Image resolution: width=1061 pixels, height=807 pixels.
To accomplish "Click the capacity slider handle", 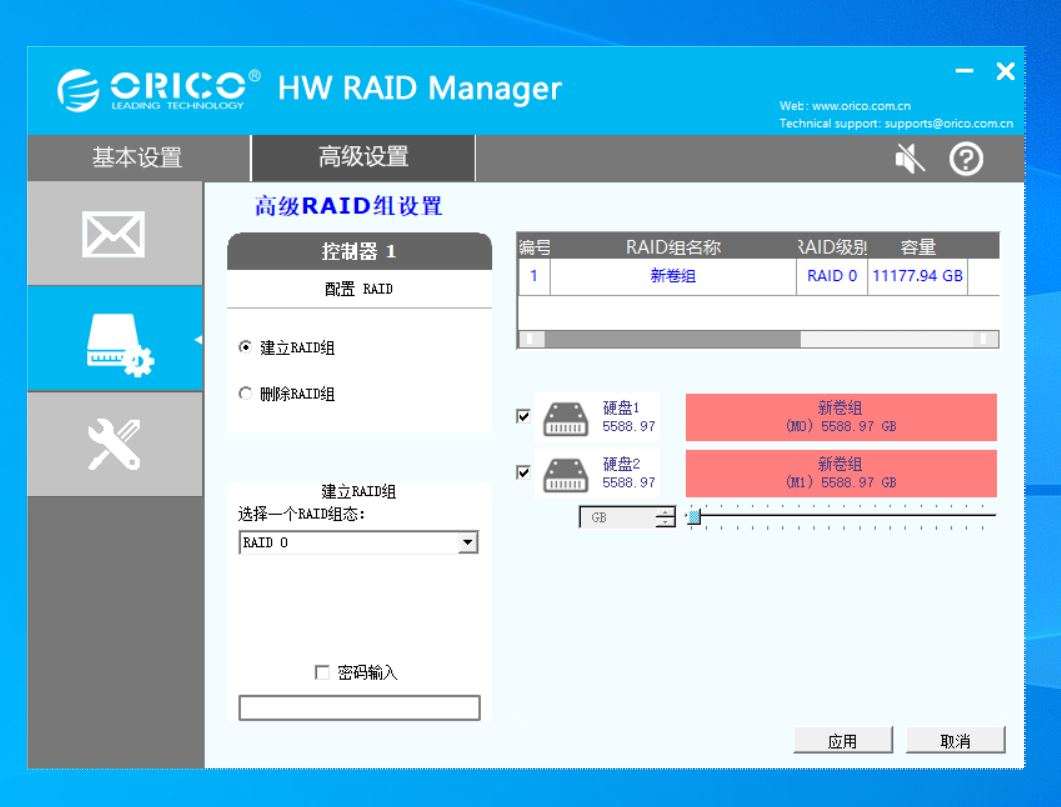I will (x=694, y=517).
